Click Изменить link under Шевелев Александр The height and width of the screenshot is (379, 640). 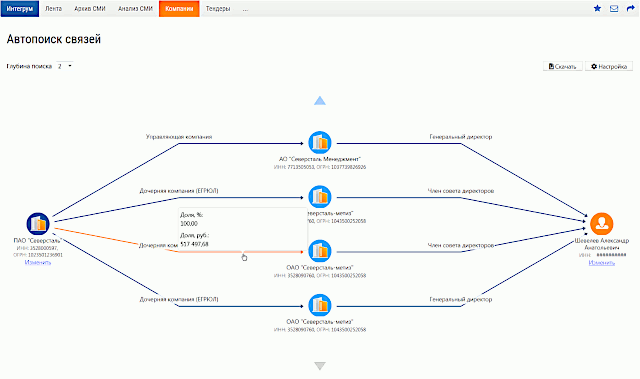click(x=602, y=263)
